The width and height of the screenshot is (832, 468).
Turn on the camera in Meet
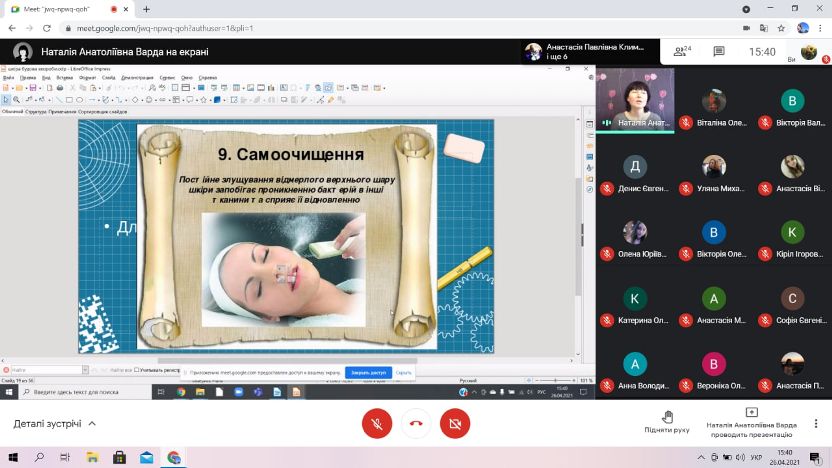(x=454, y=423)
